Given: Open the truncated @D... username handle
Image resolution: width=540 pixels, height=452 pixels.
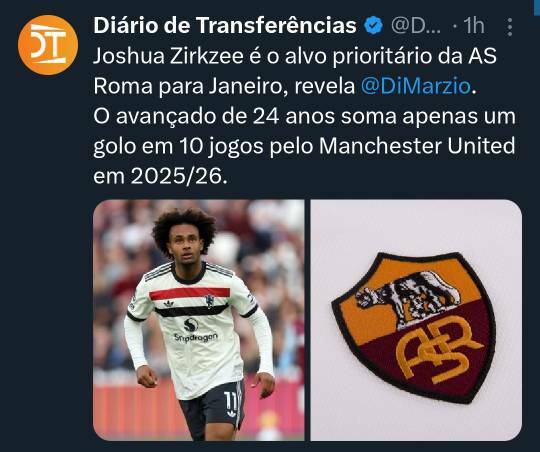Looking at the screenshot, I should tap(416, 26).
